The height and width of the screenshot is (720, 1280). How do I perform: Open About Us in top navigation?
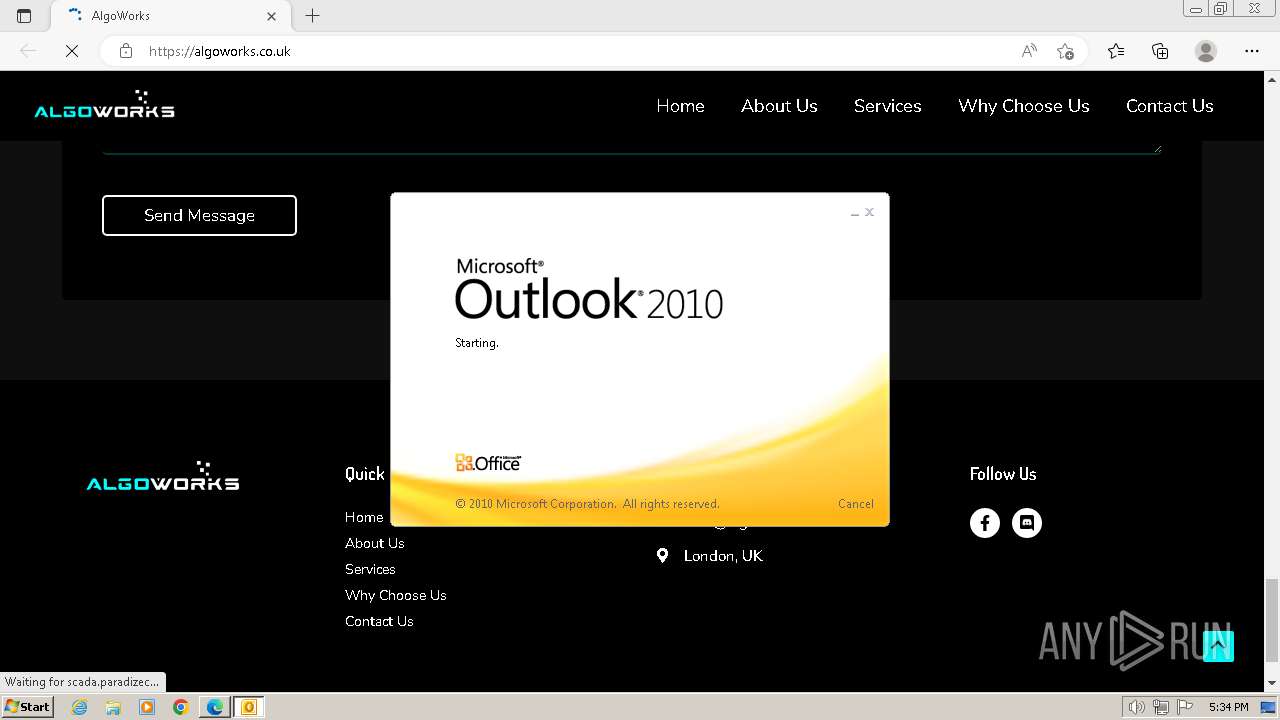pyautogui.click(x=779, y=106)
